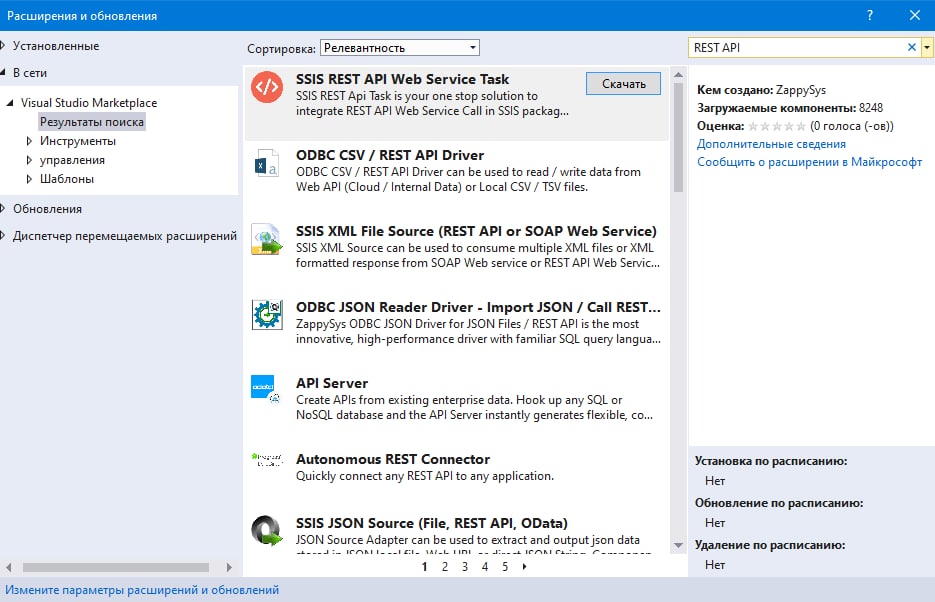
Task: Expand the Установленные section
Action: [x=3, y=46]
